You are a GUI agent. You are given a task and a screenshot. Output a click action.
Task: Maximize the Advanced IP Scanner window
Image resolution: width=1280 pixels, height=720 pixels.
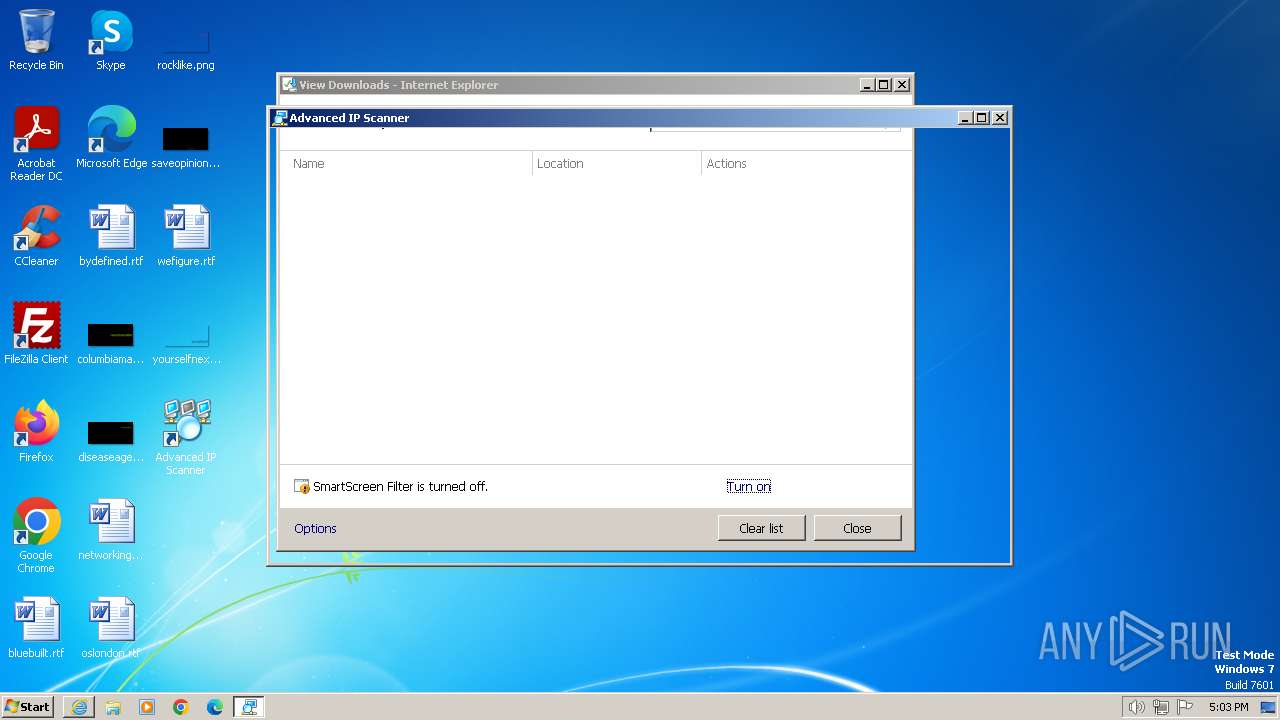coord(981,117)
